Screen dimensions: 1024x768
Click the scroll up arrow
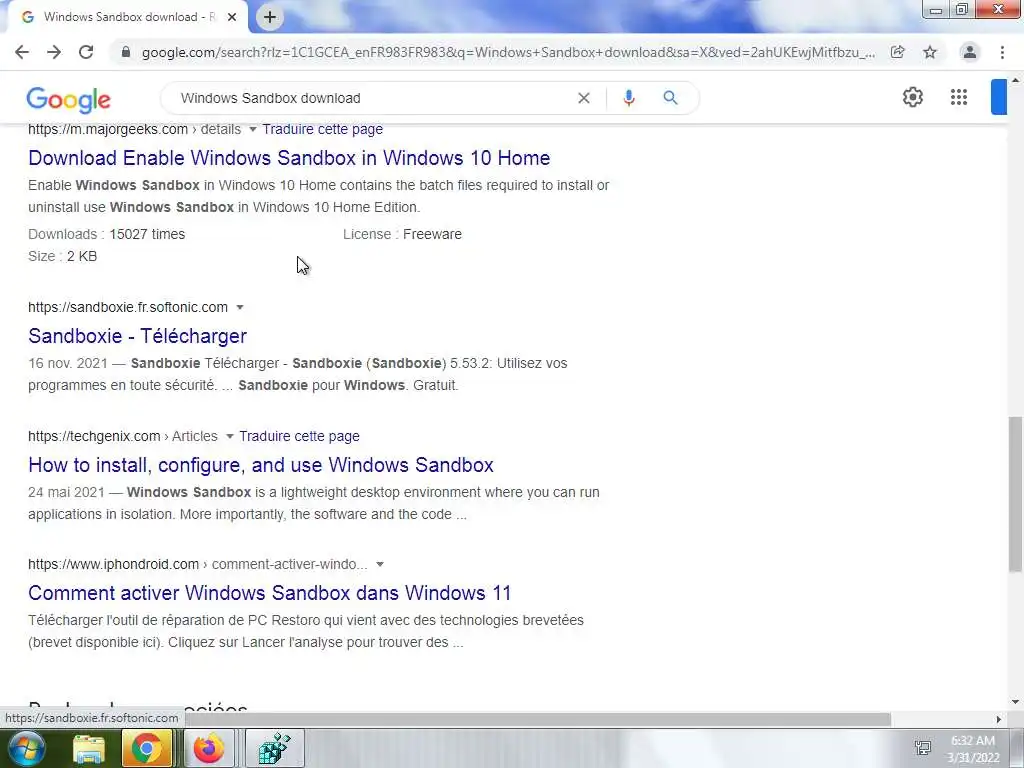click(1015, 80)
